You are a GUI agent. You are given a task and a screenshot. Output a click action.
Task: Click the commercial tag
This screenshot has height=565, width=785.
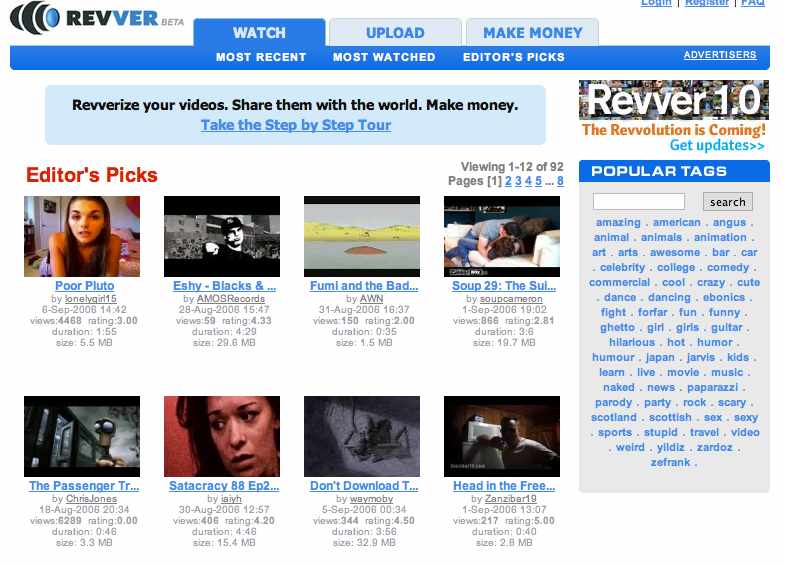pos(619,282)
